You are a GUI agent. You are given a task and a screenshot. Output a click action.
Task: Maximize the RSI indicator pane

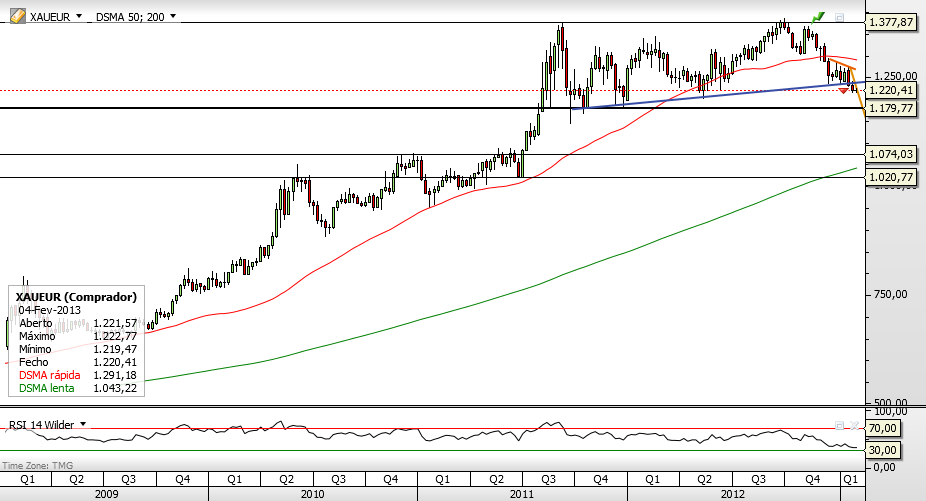(x=839, y=425)
